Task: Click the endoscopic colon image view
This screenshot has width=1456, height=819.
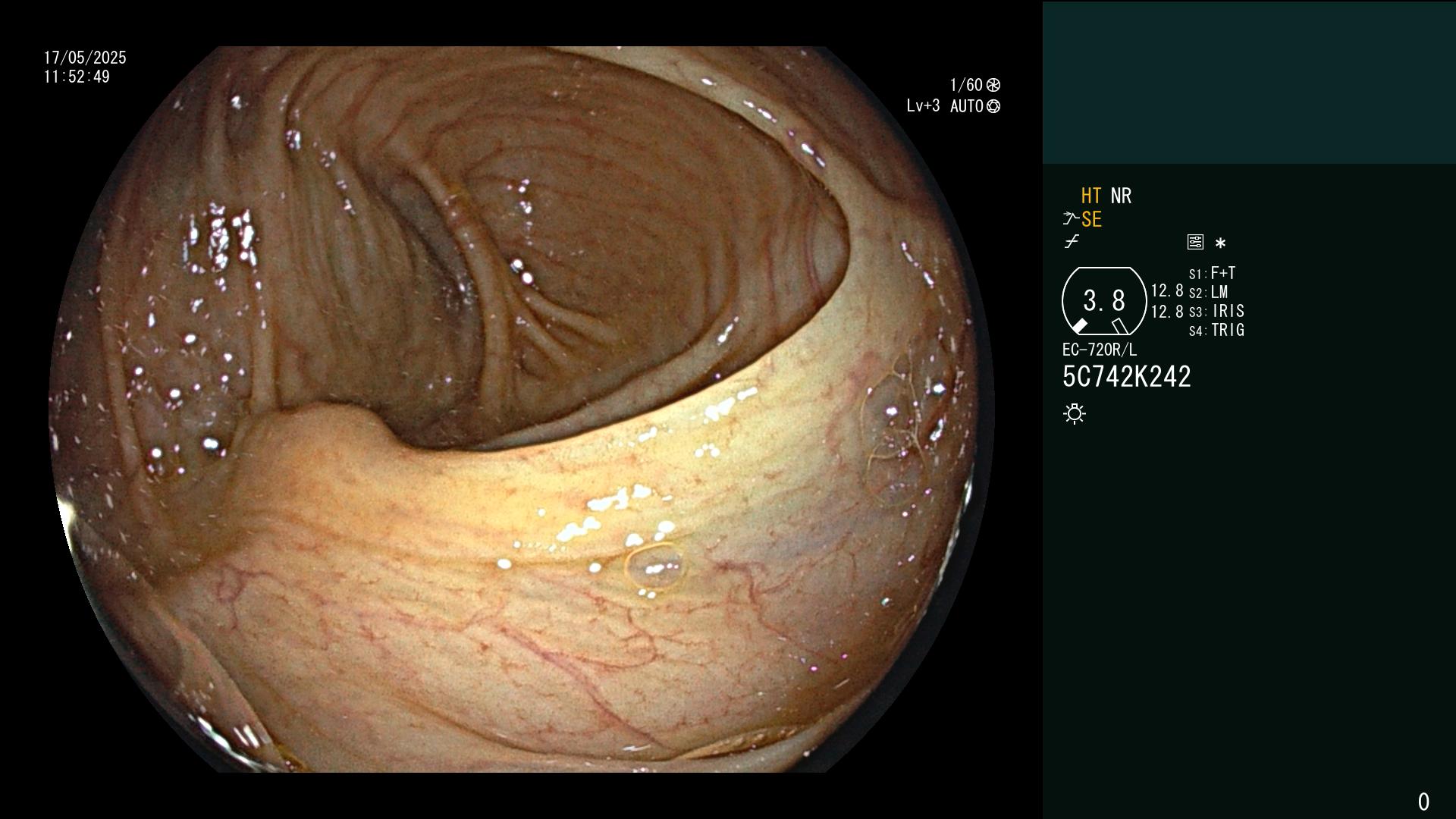Action: coord(522,409)
